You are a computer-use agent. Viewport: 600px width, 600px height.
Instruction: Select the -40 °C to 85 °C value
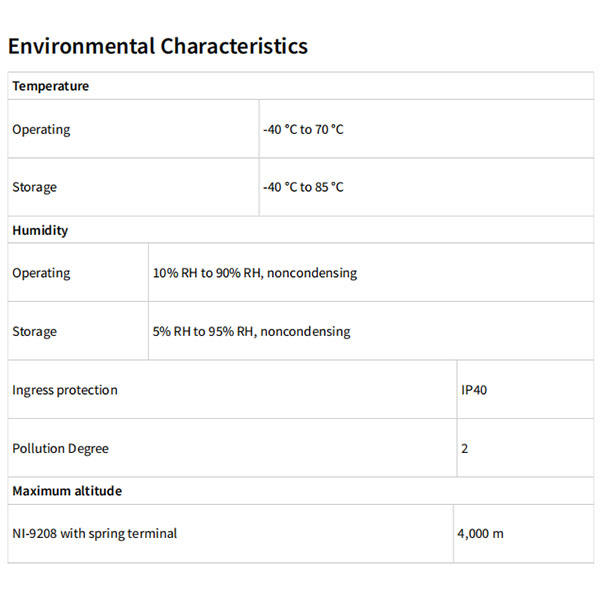coord(303,187)
